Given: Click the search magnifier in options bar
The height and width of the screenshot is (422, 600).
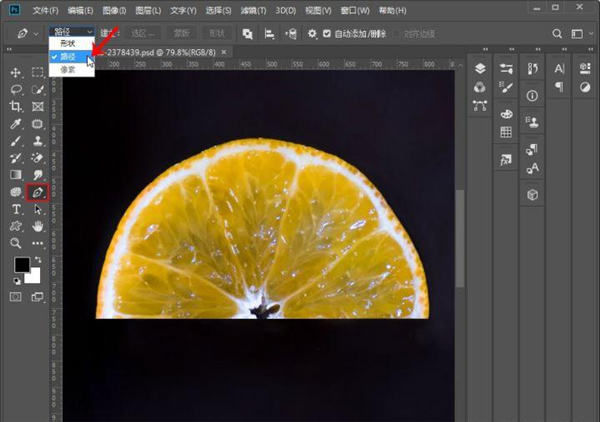Looking at the screenshot, I should tap(559, 33).
